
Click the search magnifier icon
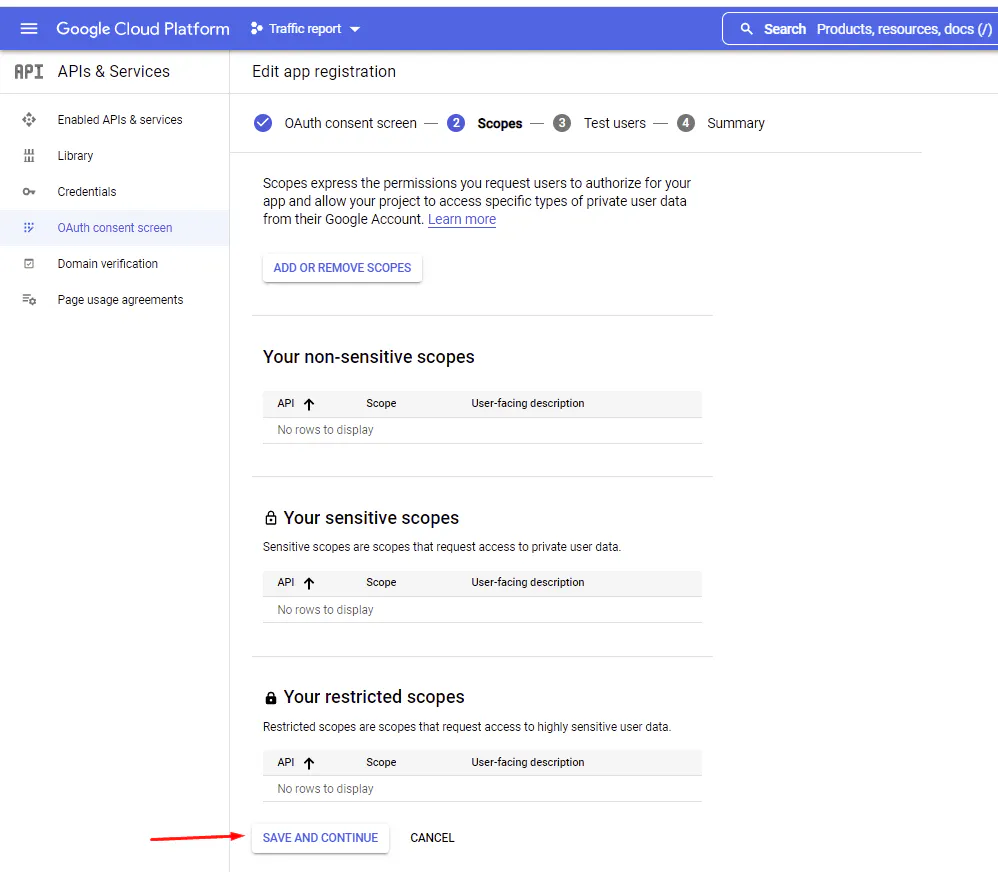tap(746, 29)
